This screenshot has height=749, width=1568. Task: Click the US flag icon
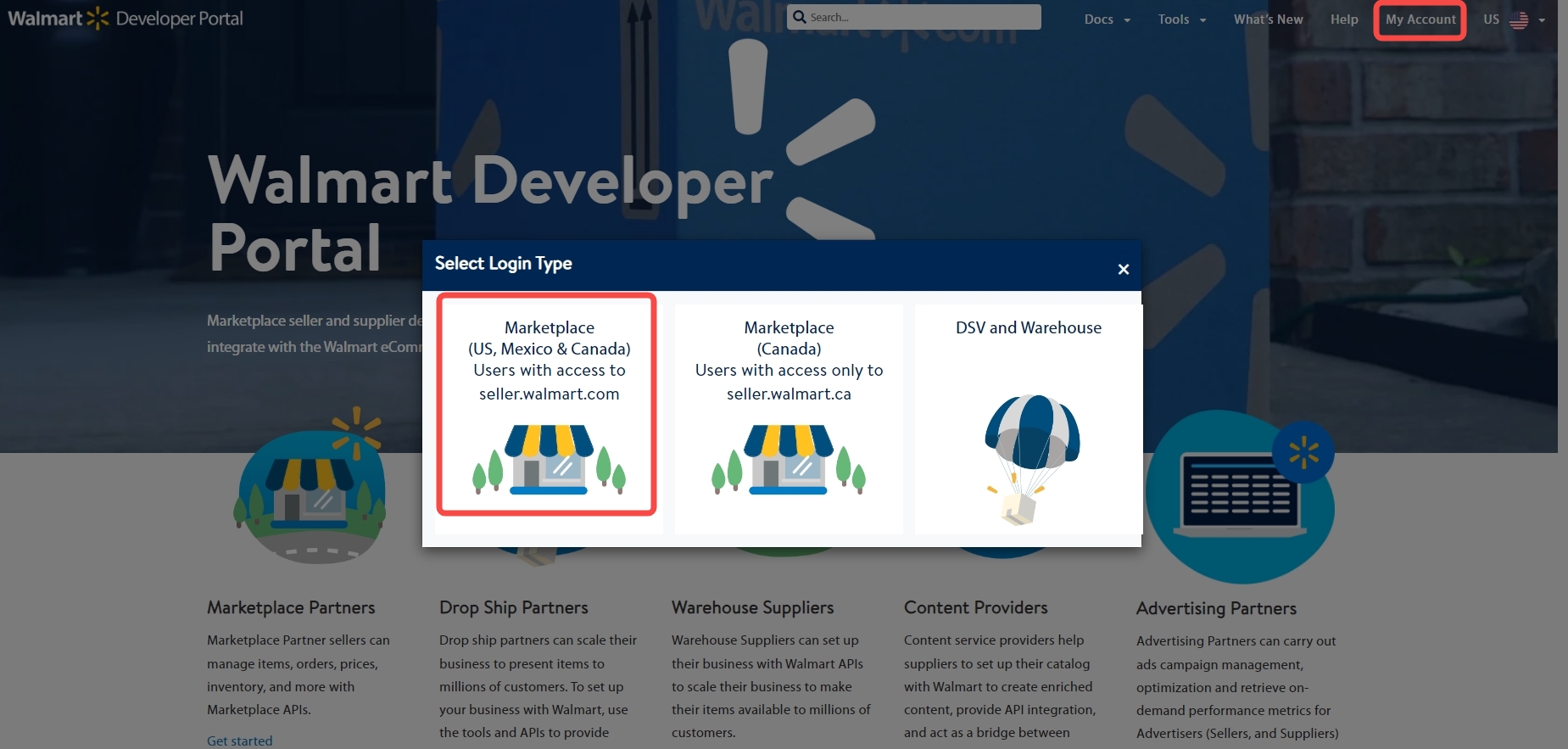click(1519, 20)
